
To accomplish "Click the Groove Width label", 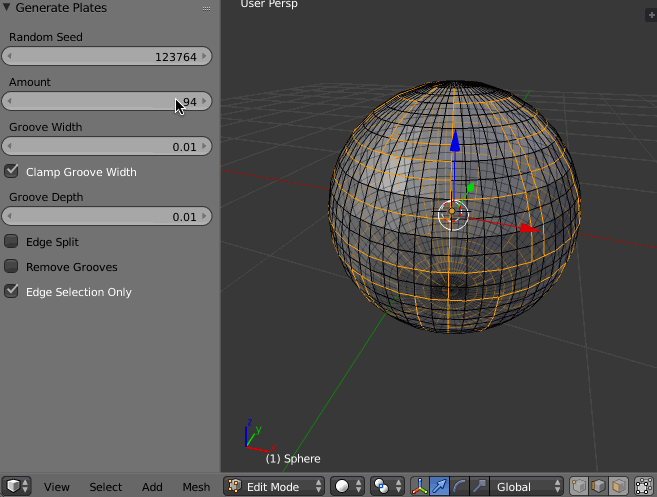I will click(46, 127).
